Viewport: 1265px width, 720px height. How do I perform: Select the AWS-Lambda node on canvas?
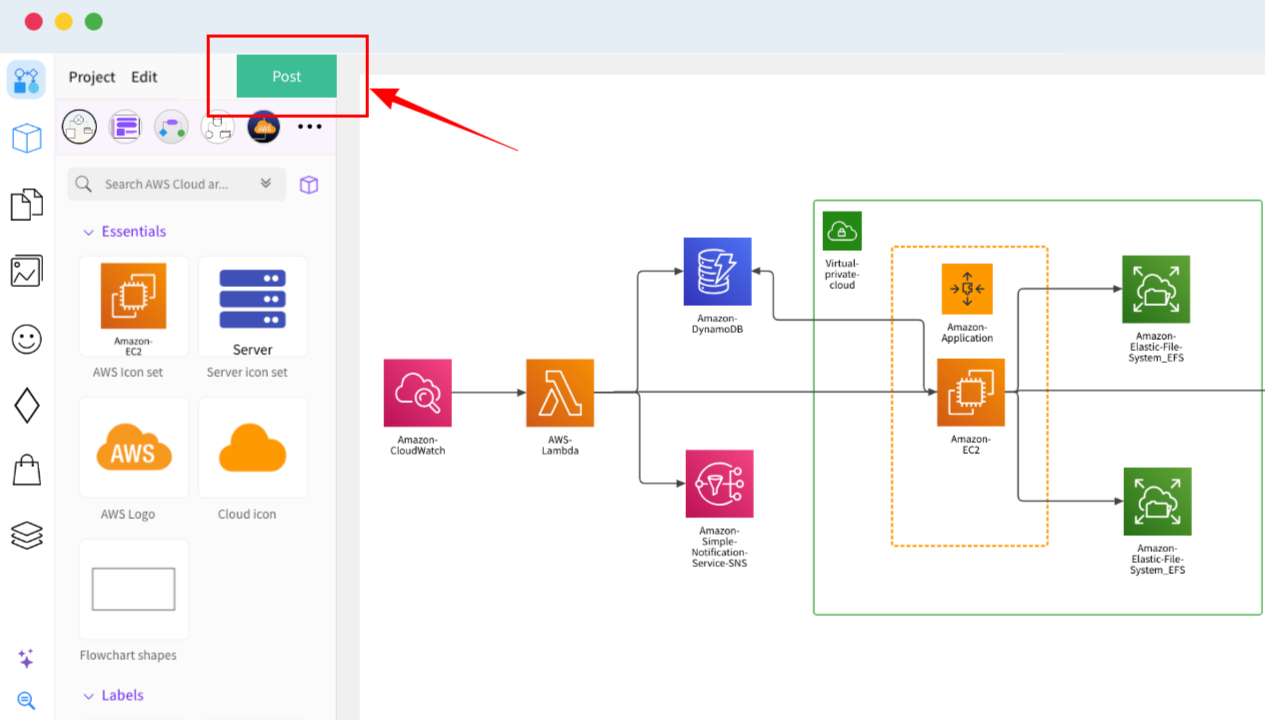coord(560,393)
